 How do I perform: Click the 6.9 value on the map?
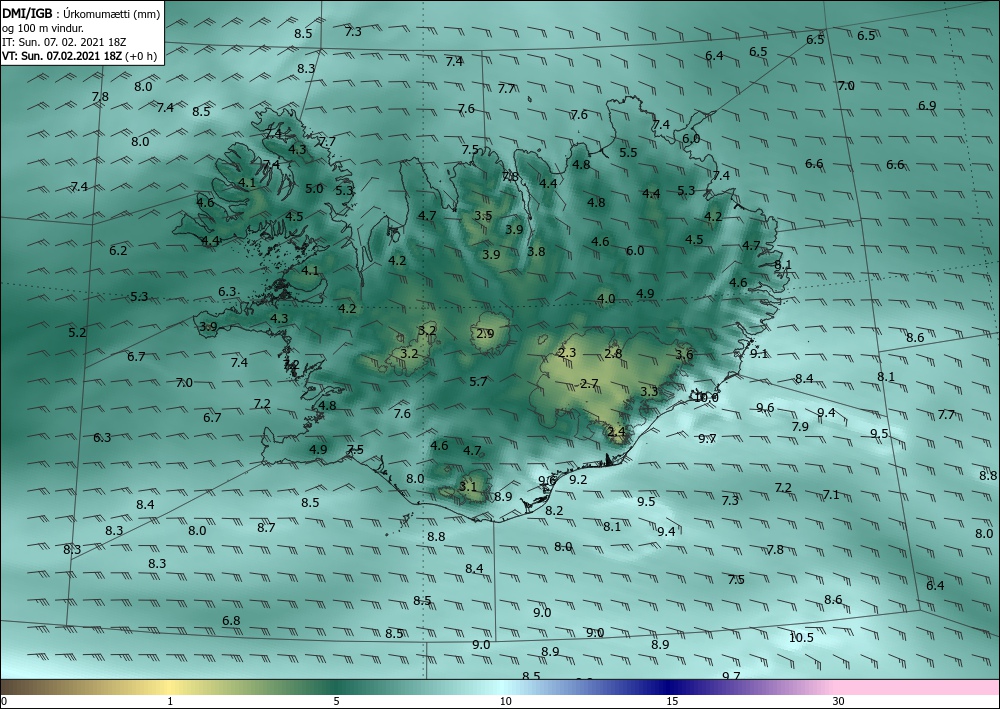pos(927,105)
